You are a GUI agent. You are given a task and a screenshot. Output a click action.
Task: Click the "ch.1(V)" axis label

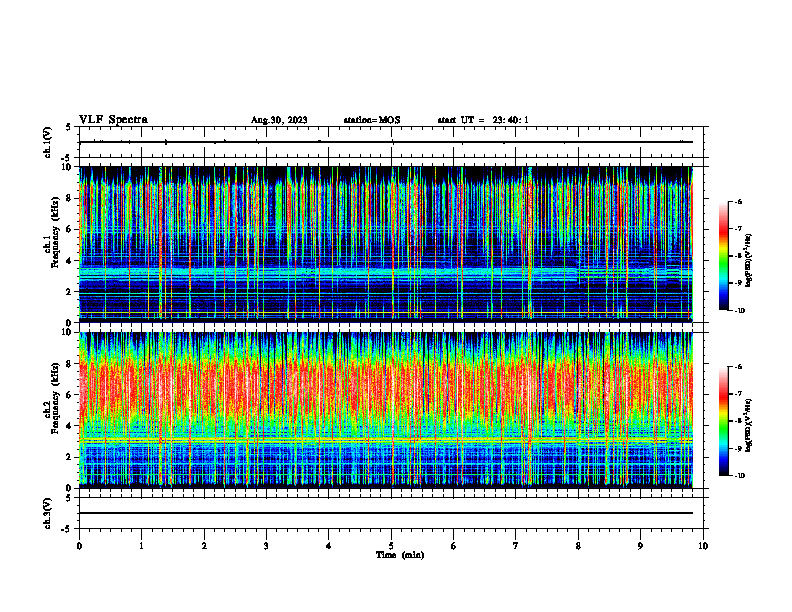pos(48,142)
